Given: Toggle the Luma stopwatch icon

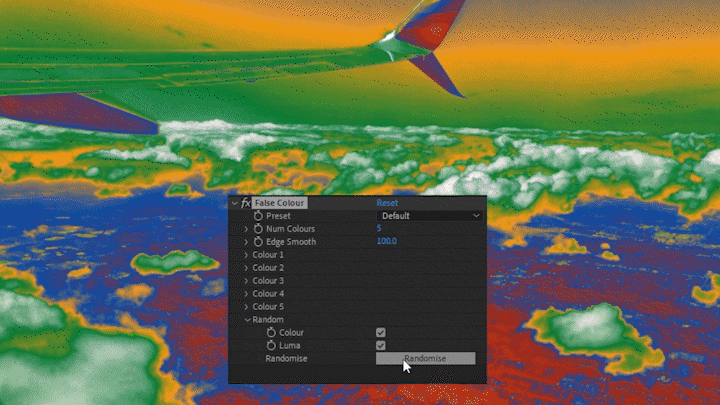Looking at the screenshot, I should click(271, 346).
